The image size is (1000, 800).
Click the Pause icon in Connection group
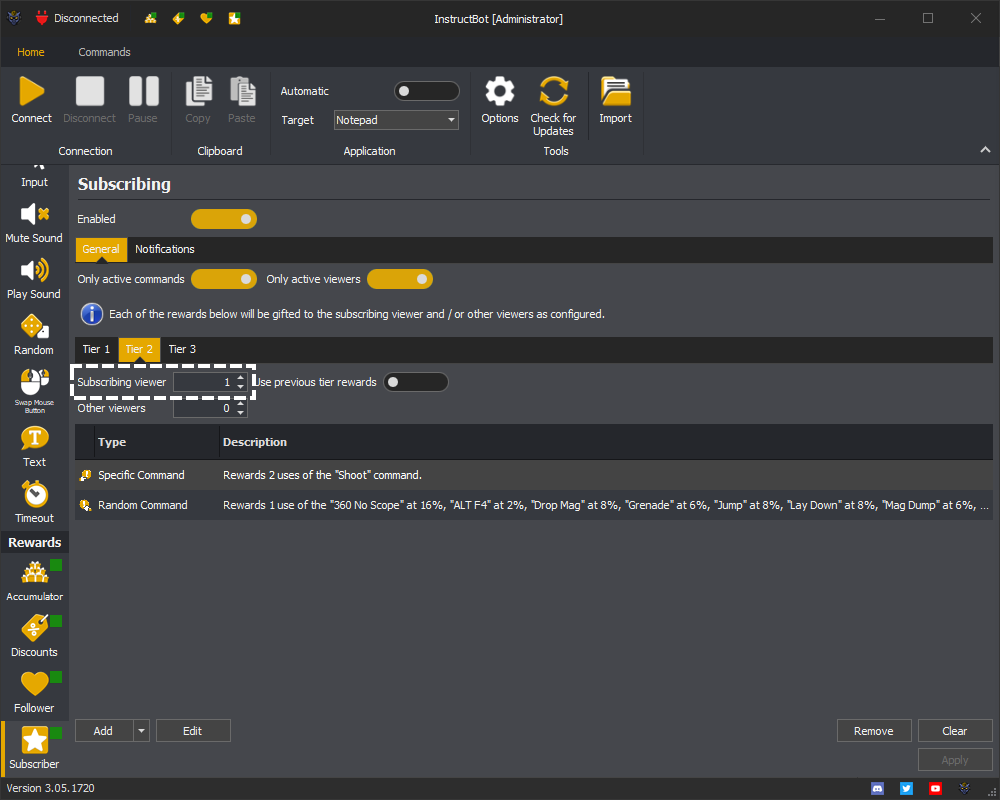(x=143, y=91)
